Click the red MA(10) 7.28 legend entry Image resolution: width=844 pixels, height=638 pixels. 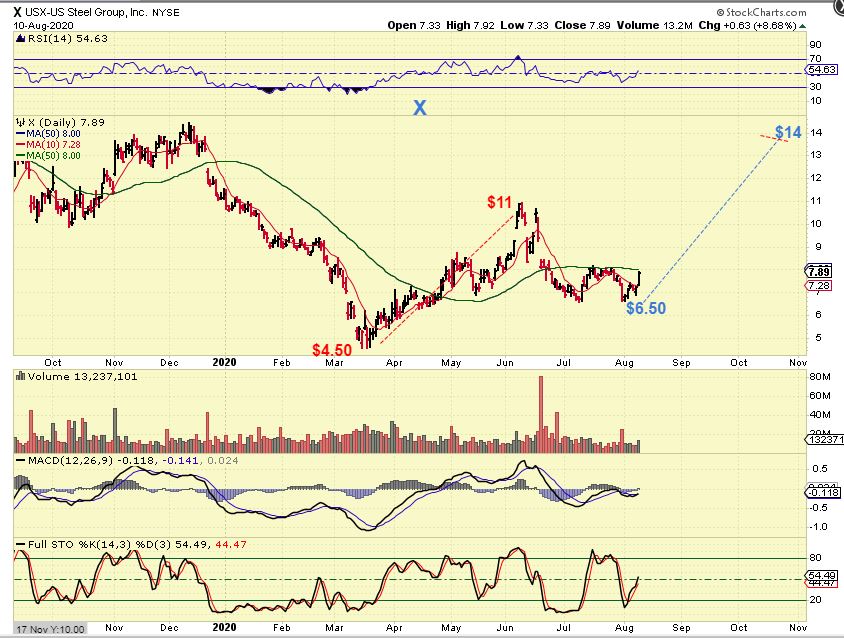(x=48, y=145)
